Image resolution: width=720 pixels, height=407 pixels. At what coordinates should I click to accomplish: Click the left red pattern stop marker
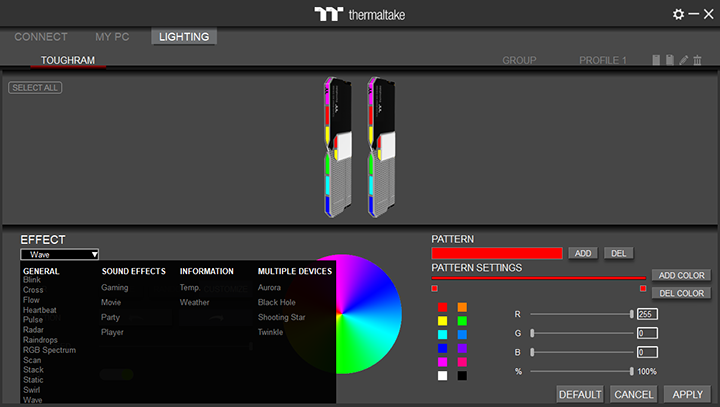point(435,288)
